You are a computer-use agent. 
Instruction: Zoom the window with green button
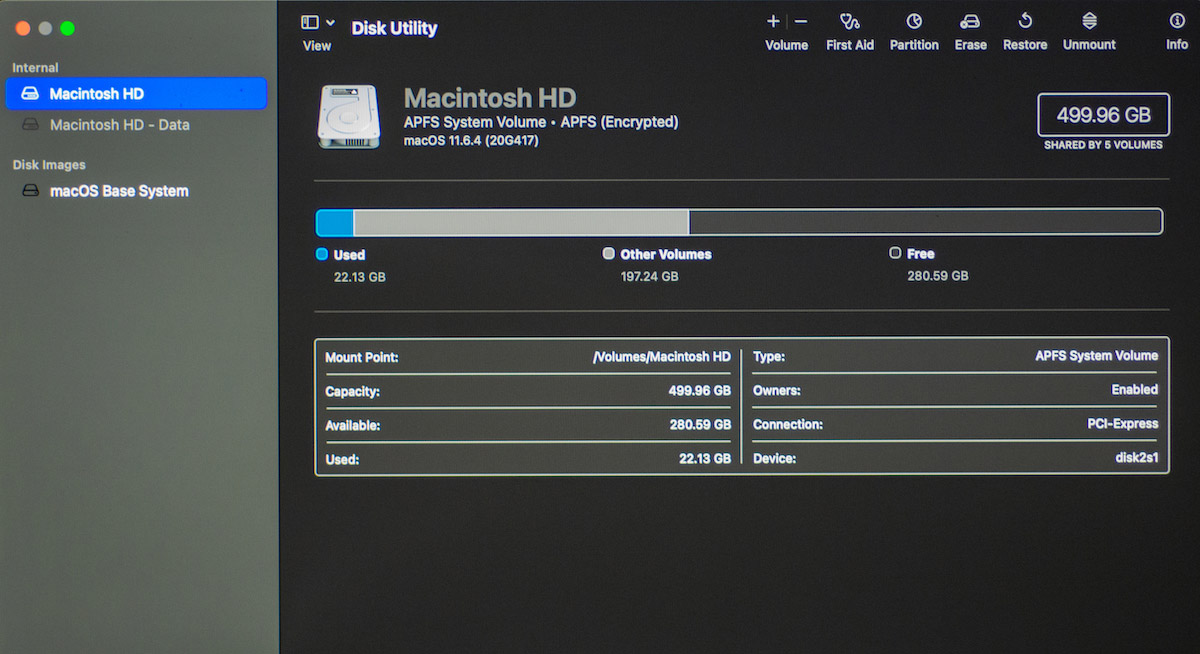68,28
